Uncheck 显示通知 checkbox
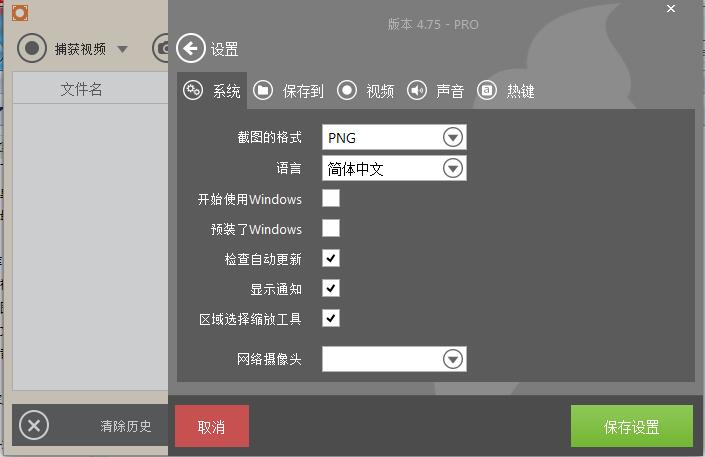 [x=331, y=288]
